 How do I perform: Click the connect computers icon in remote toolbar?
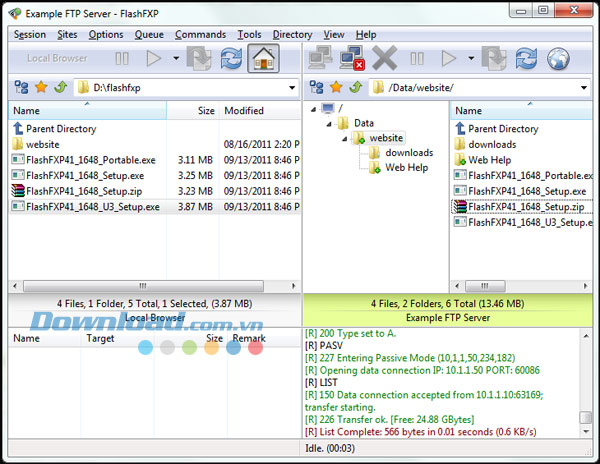(x=322, y=58)
